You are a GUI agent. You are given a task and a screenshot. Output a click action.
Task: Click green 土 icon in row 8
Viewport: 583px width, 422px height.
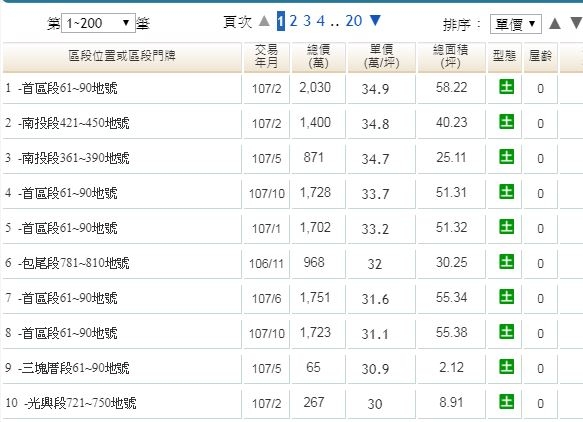pos(506,332)
